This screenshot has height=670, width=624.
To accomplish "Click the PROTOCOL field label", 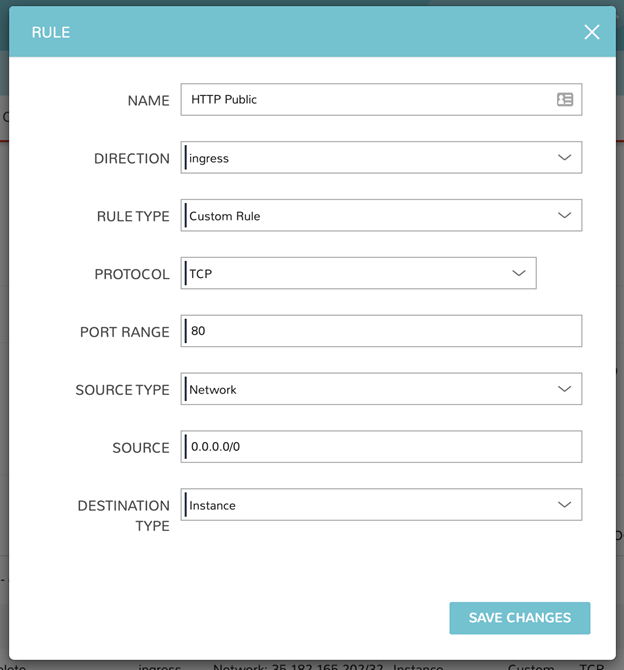I will click(132, 274).
